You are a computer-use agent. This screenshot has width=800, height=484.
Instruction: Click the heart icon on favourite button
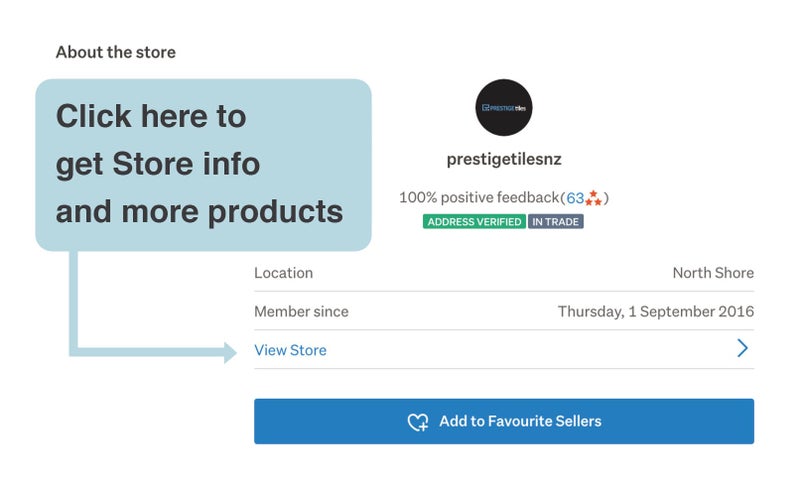418,422
